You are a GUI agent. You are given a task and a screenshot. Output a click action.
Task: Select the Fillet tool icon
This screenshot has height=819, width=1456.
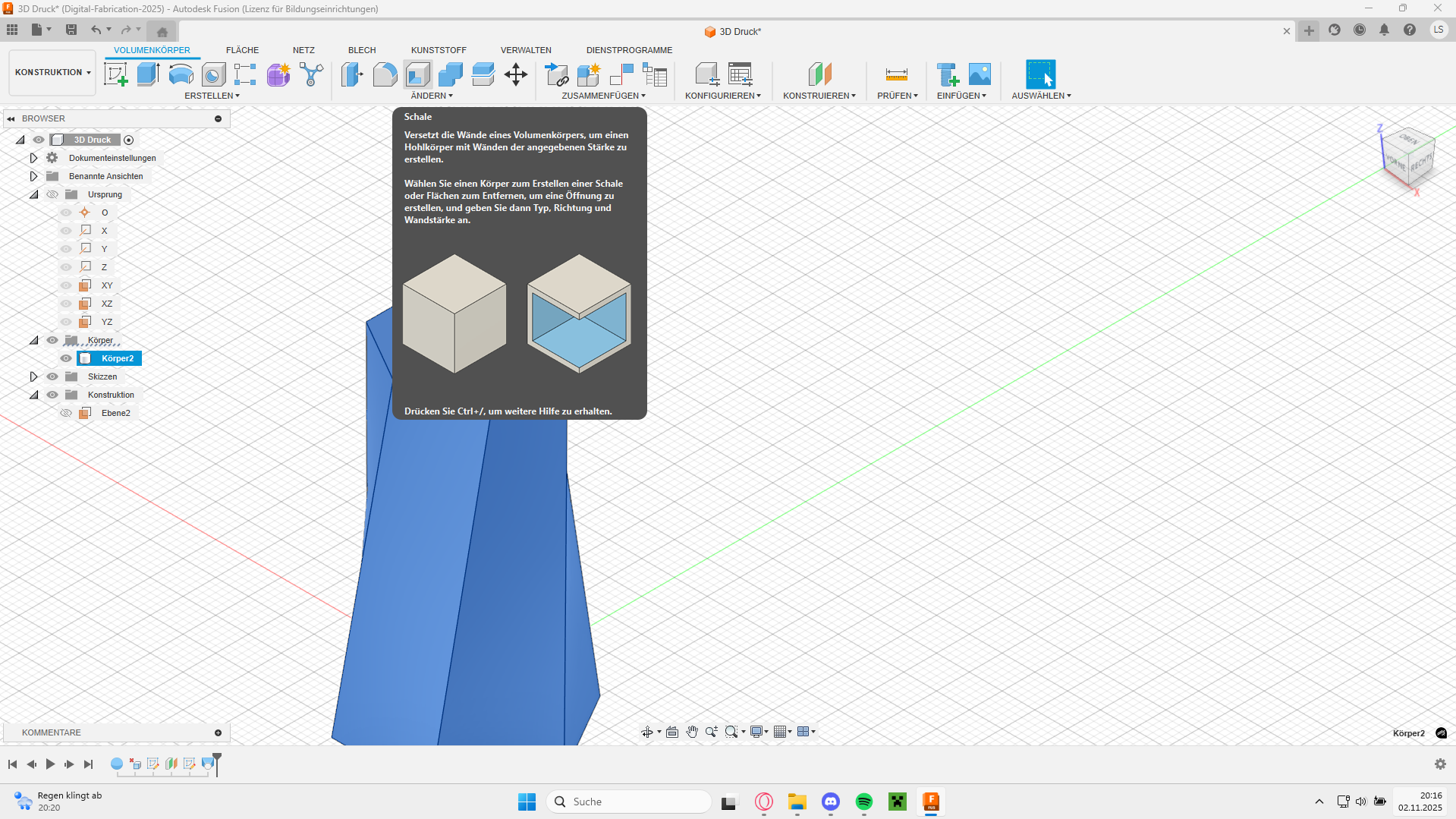pos(385,74)
